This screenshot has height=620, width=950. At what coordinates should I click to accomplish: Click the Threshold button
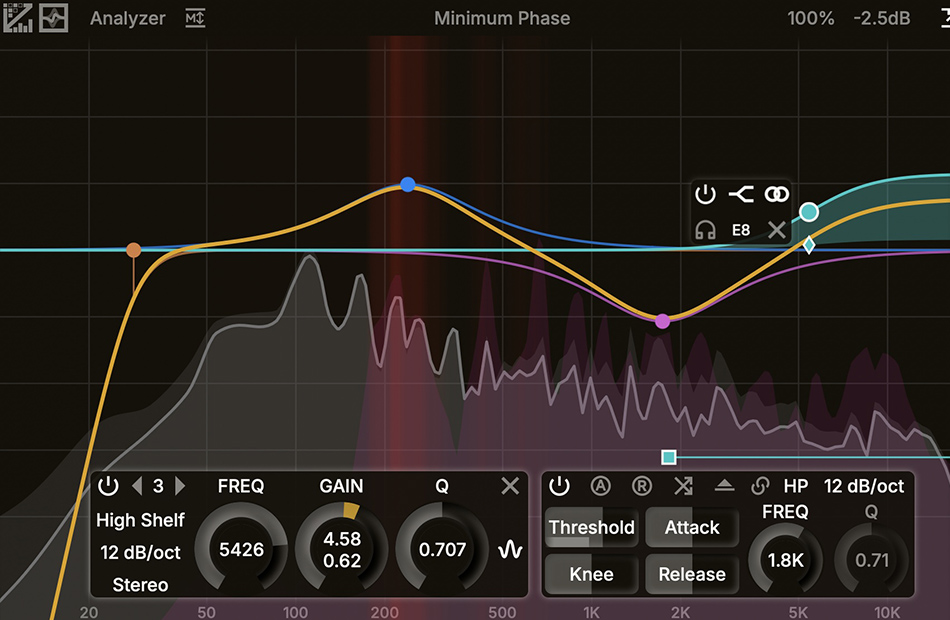coord(591,527)
